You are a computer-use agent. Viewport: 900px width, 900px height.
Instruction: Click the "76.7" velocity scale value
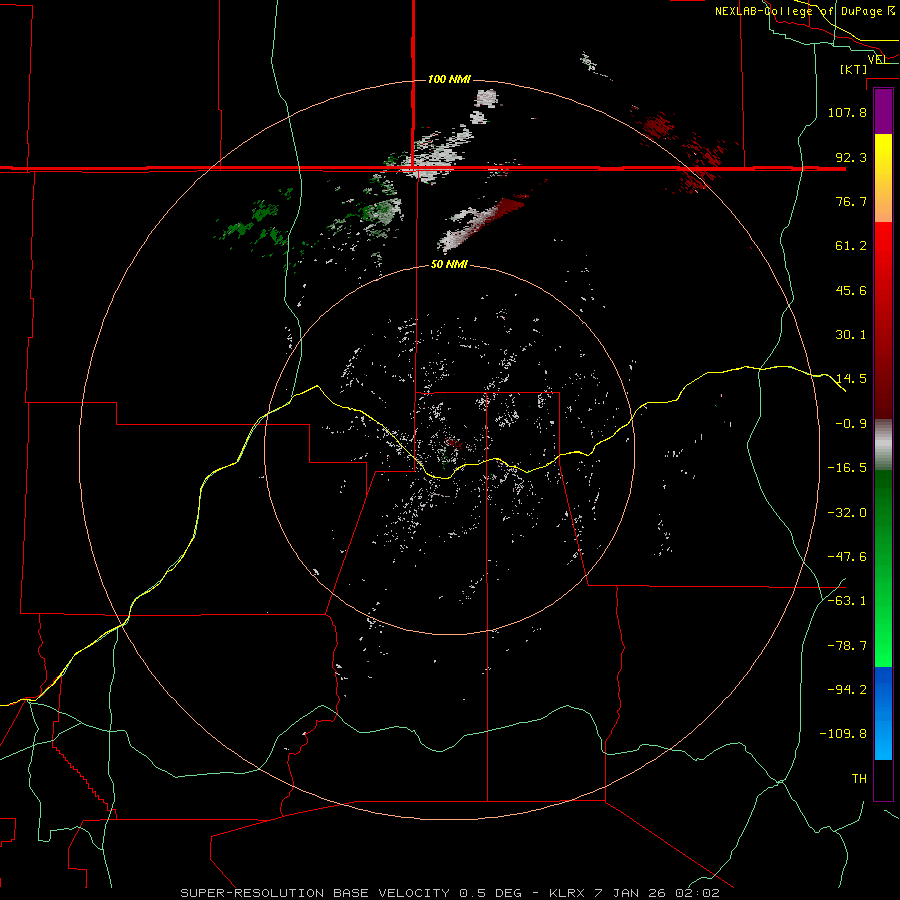(x=851, y=201)
